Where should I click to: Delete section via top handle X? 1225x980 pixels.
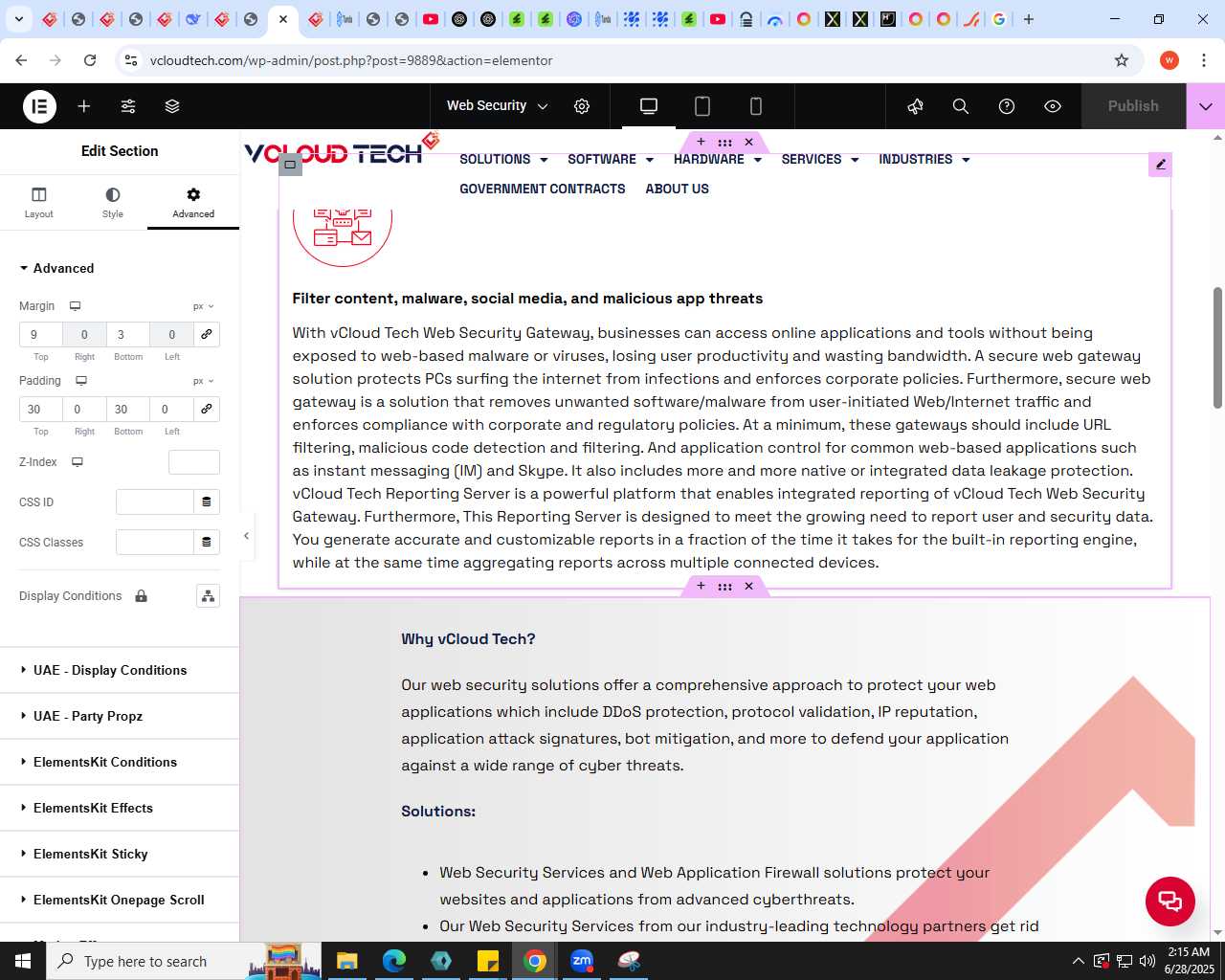[x=748, y=142]
